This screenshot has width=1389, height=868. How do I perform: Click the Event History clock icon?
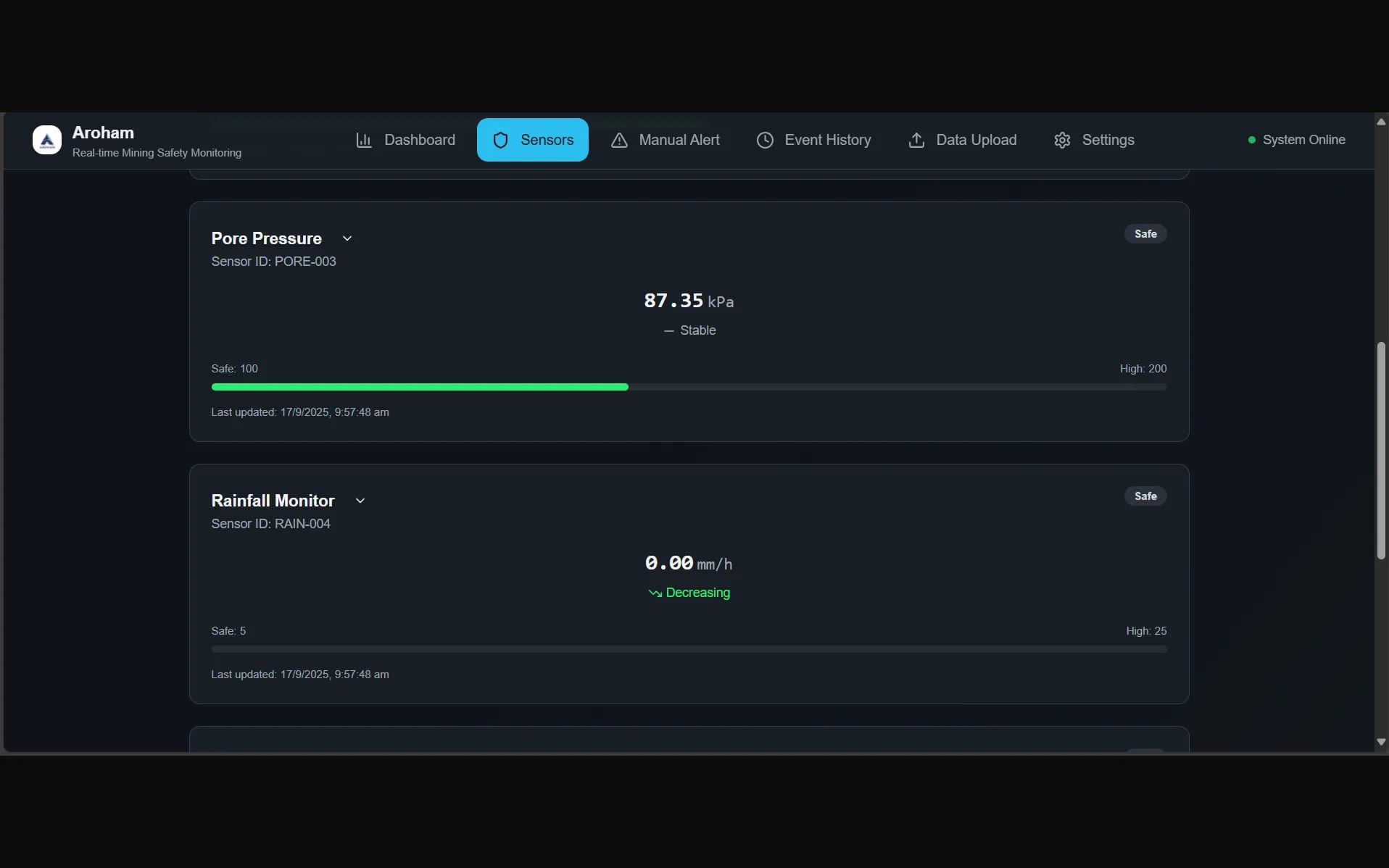coord(765,140)
